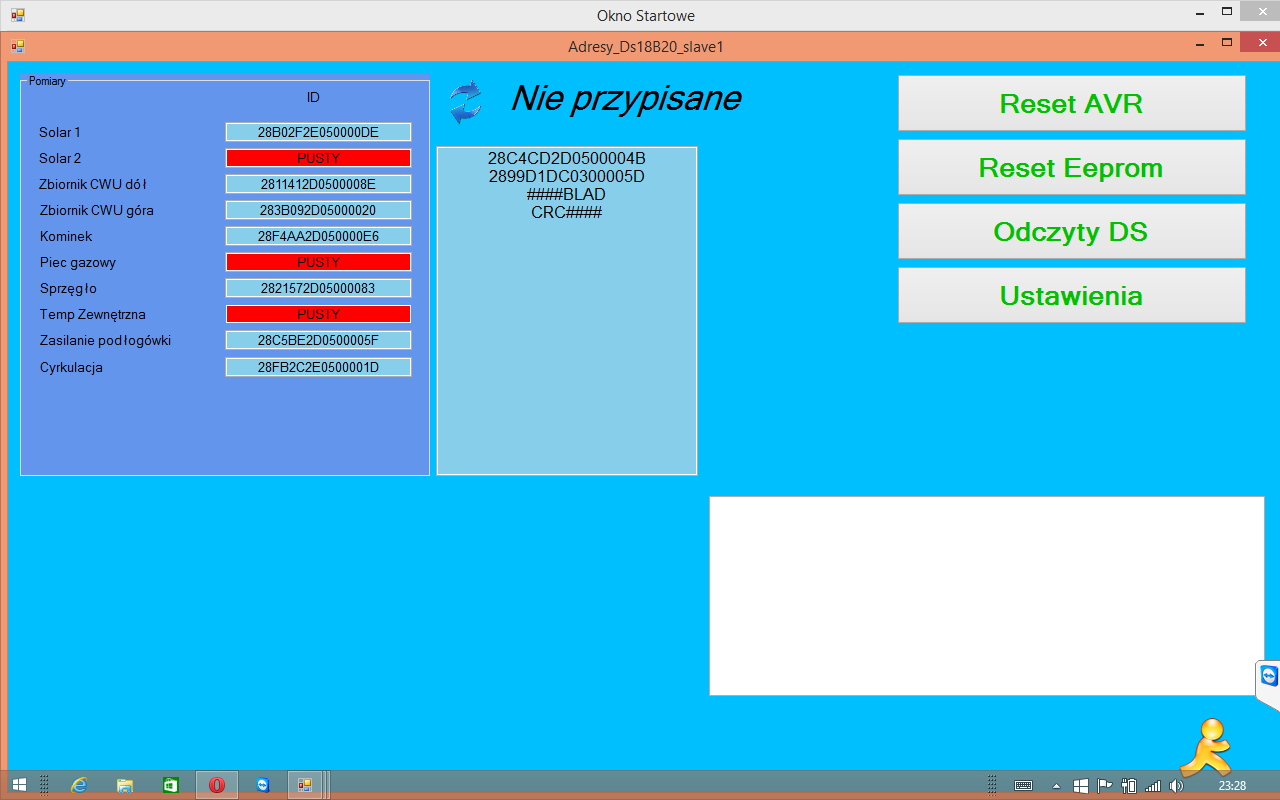Select the red PUSTY field for Temp Zewnętrzna
Viewport: 1280px width, 800px height.
[x=318, y=314]
